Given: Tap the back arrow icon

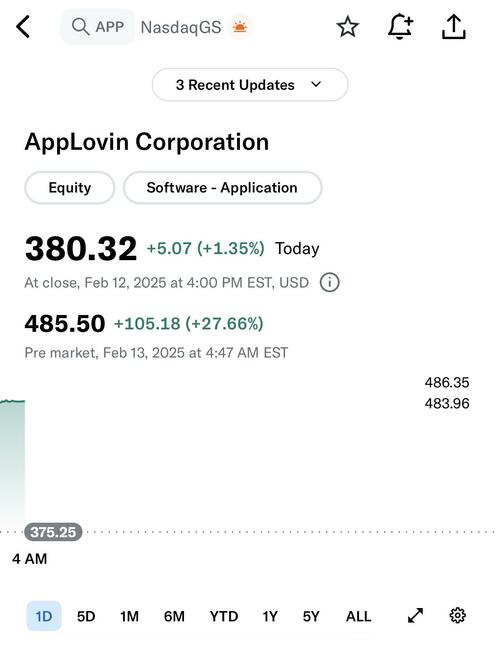Looking at the screenshot, I should point(23,27).
